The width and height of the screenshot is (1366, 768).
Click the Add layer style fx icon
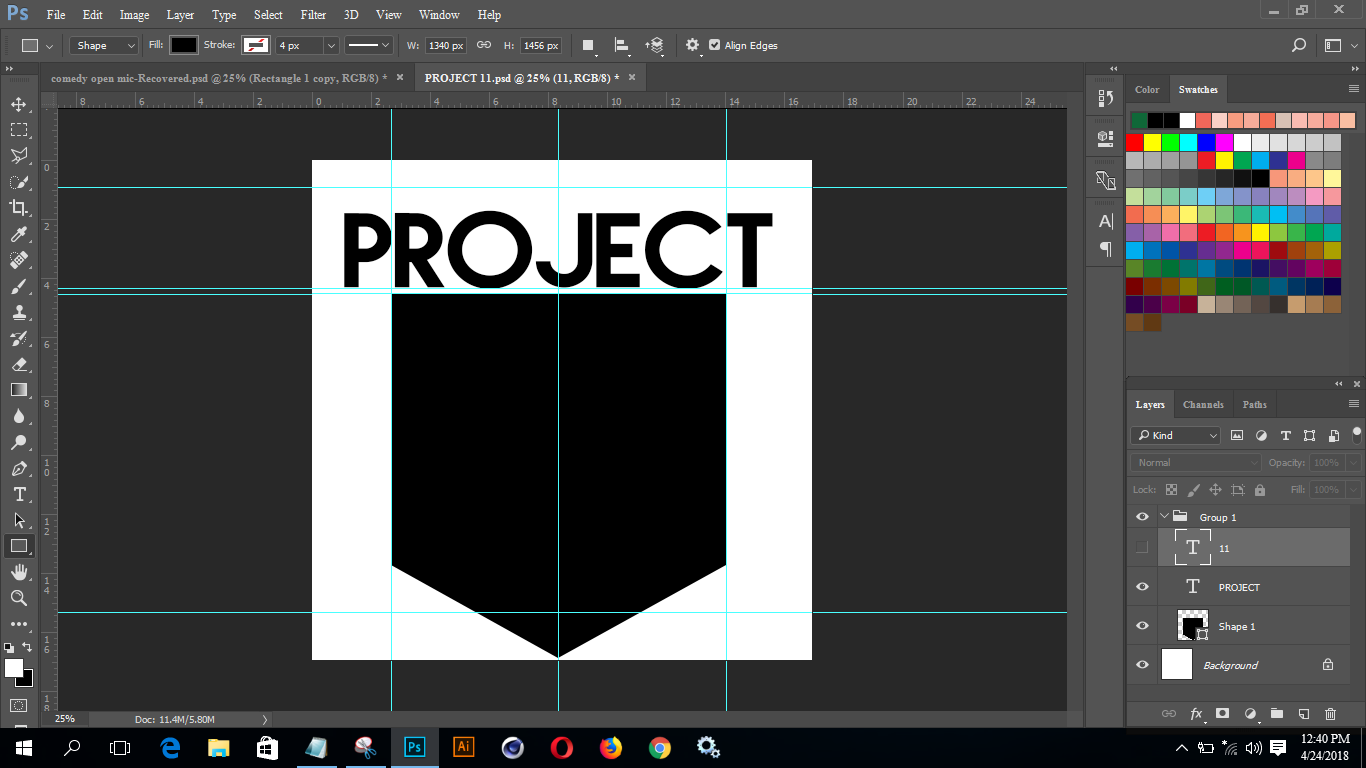pyautogui.click(x=1196, y=714)
